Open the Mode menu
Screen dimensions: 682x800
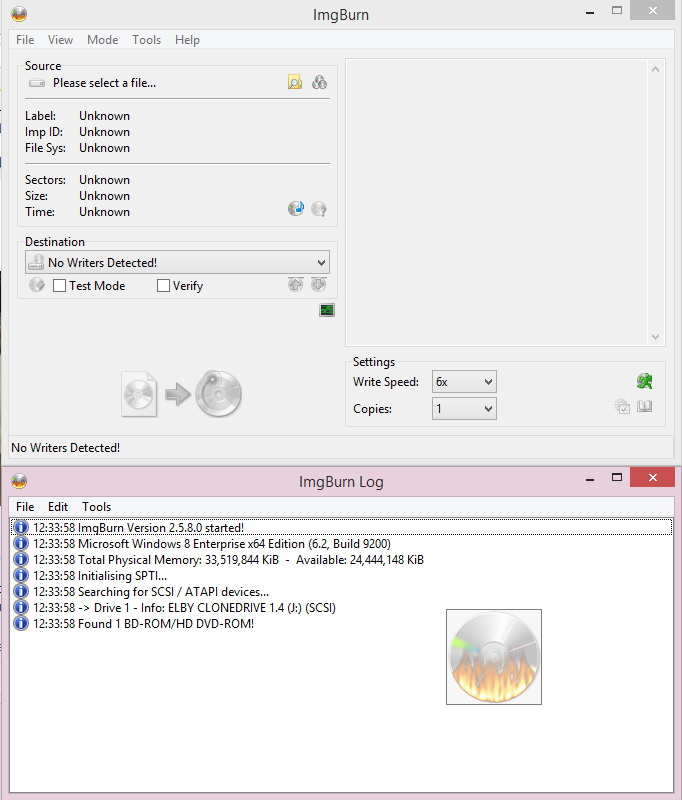point(103,40)
